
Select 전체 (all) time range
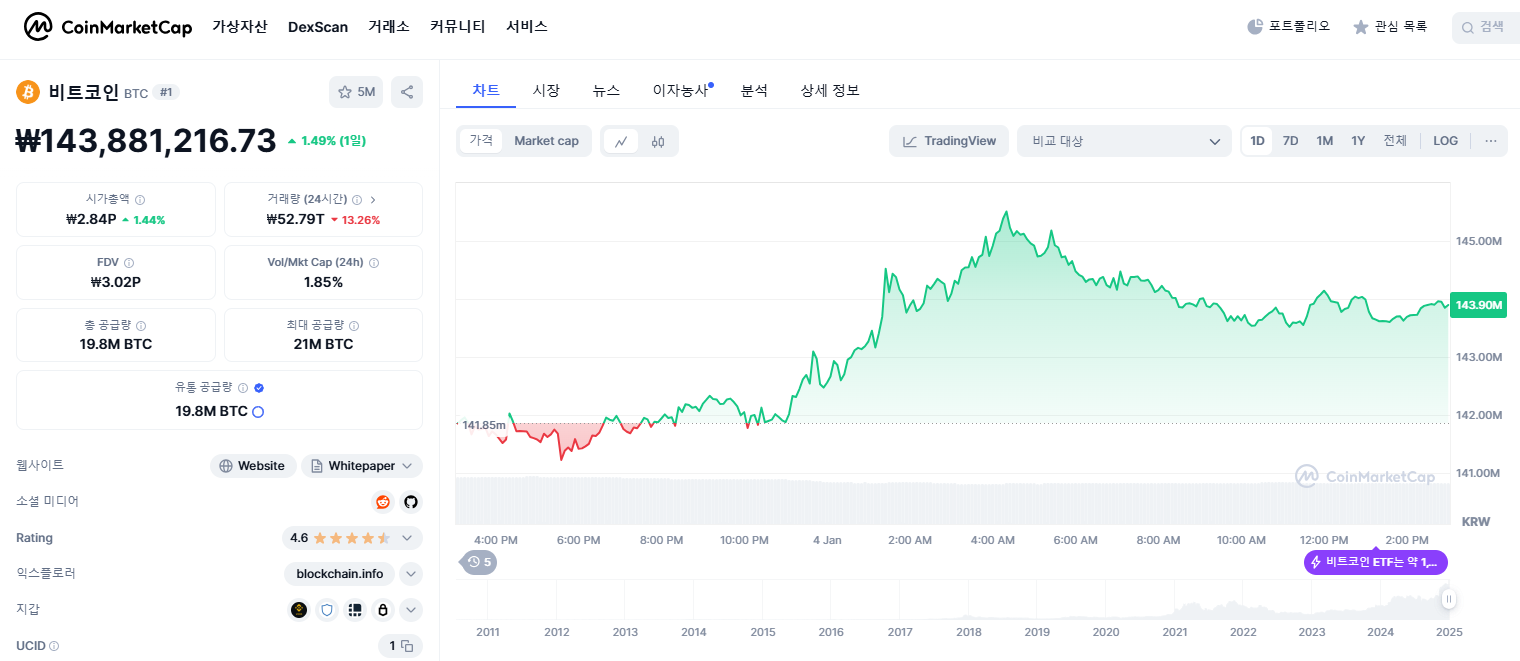pyautogui.click(x=1395, y=141)
